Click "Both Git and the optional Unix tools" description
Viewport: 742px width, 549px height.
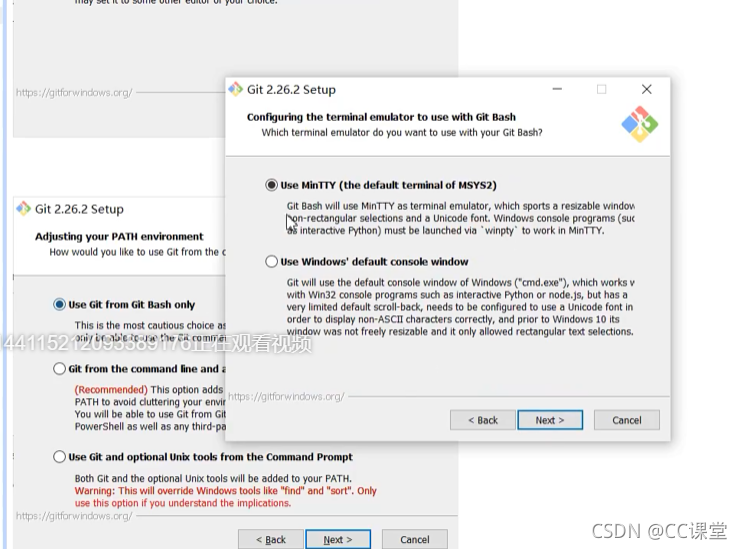[x=213, y=478]
